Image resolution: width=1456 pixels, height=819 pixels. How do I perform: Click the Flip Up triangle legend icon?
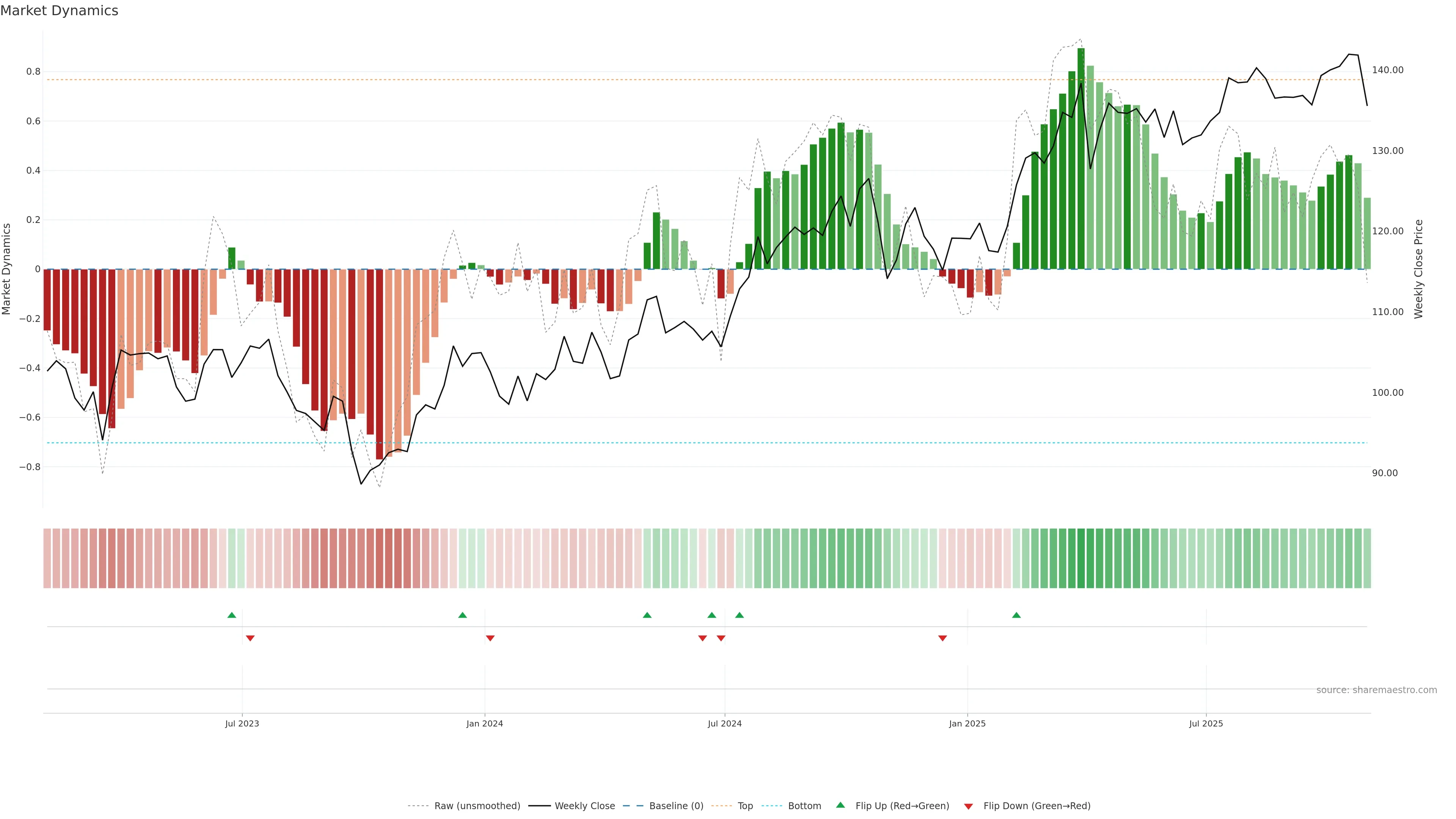(x=841, y=805)
